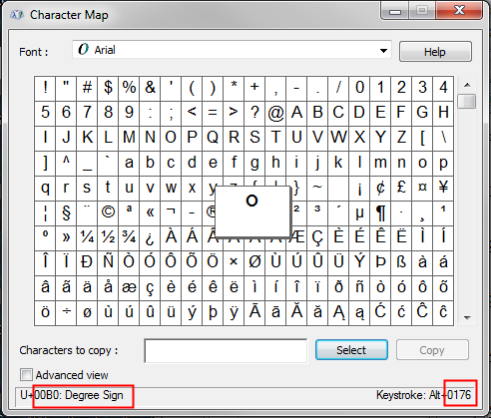Click the inverted question mark ¿

[150, 237]
